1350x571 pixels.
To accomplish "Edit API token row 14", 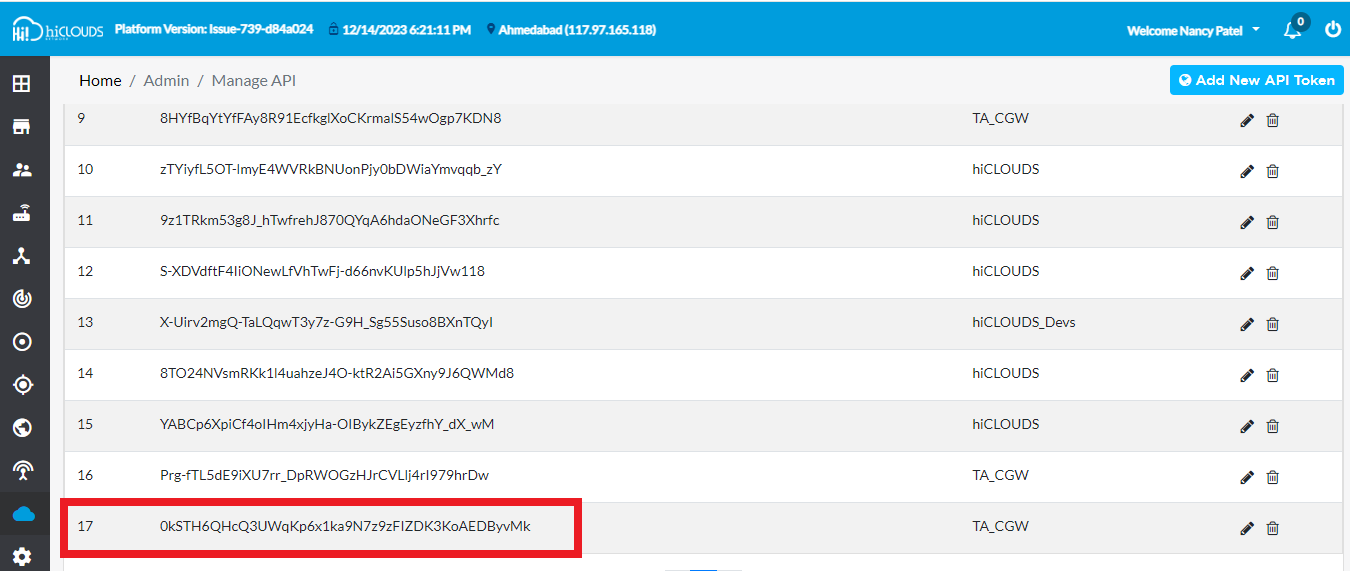I will (1247, 375).
